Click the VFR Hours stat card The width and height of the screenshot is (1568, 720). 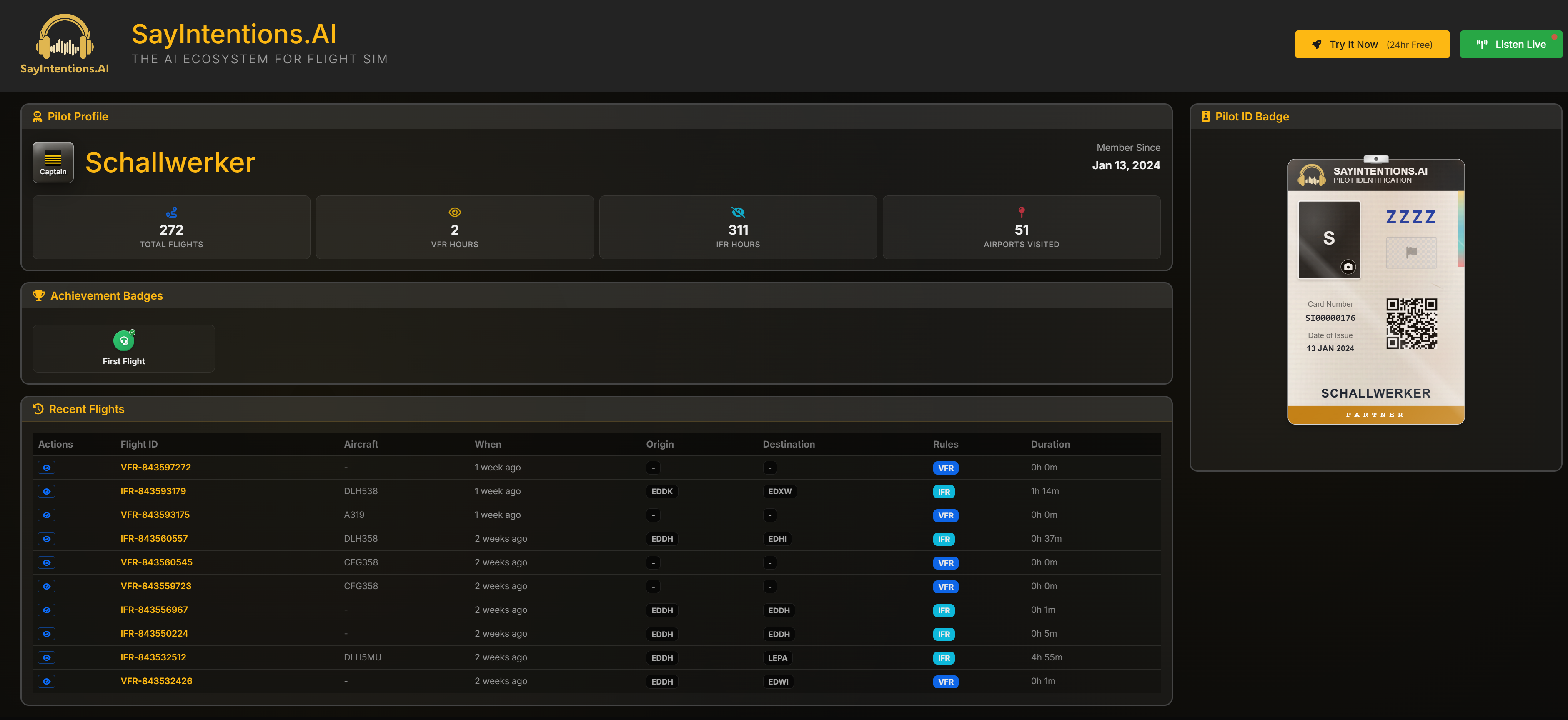point(454,227)
